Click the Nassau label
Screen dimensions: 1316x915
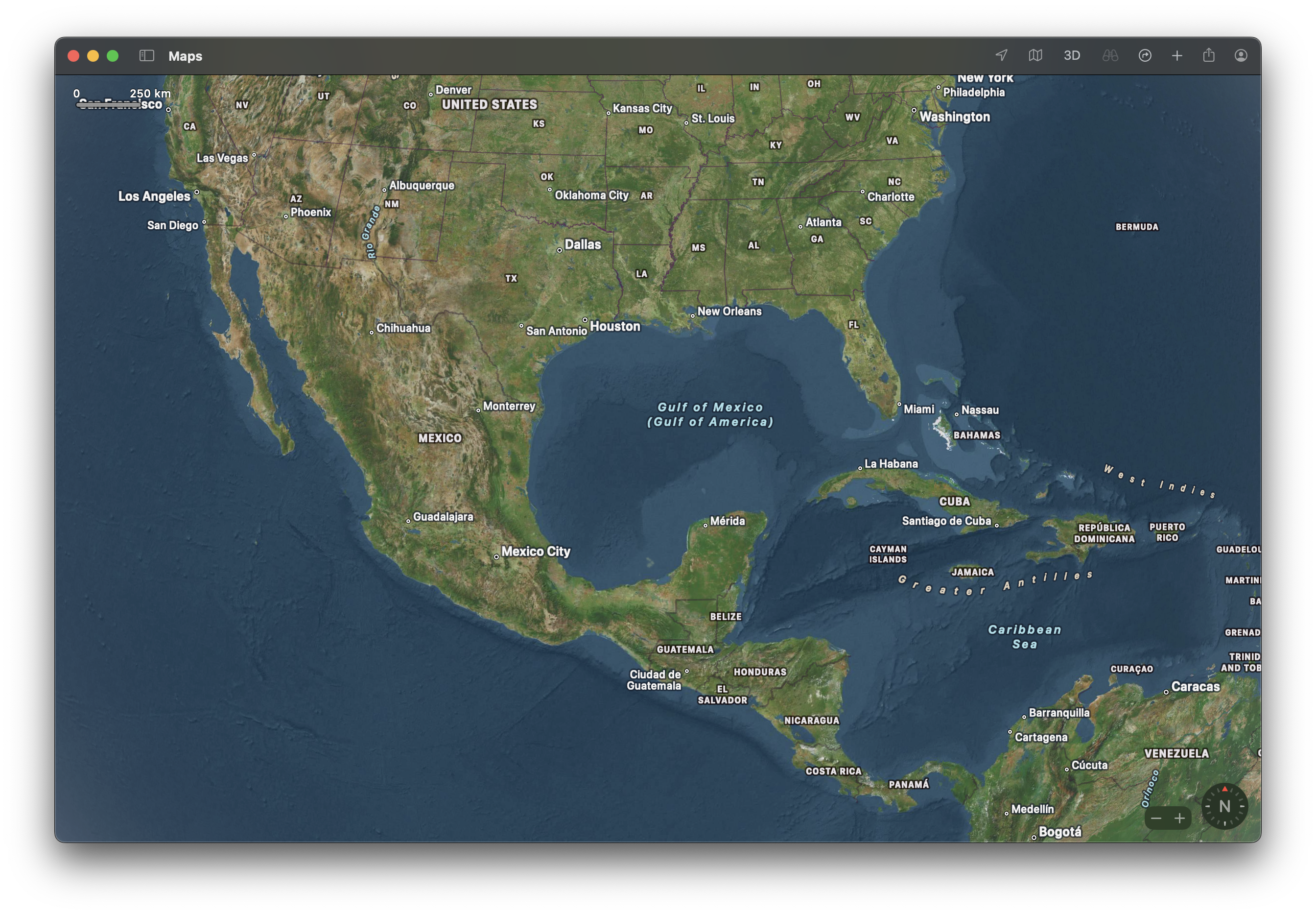(980, 410)
